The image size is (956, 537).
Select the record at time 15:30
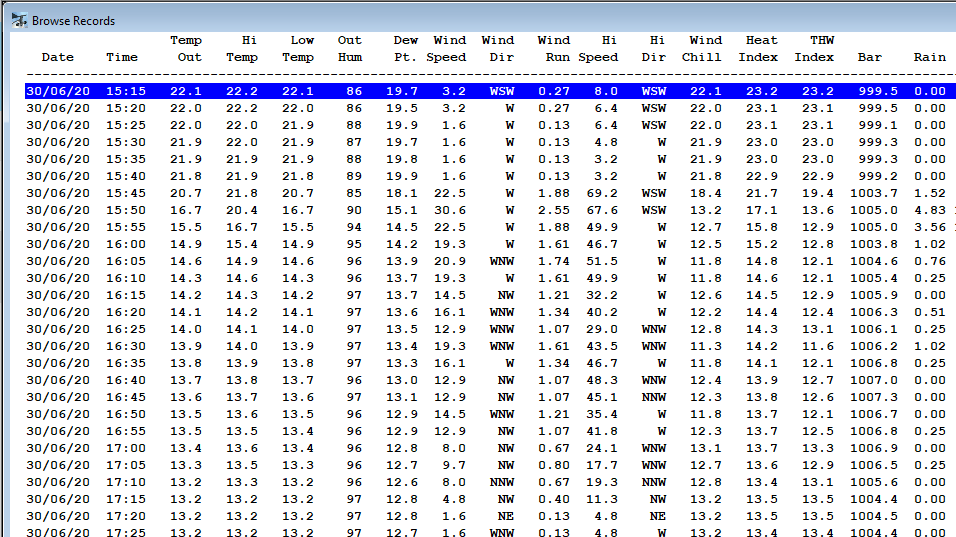pos(490,142)
